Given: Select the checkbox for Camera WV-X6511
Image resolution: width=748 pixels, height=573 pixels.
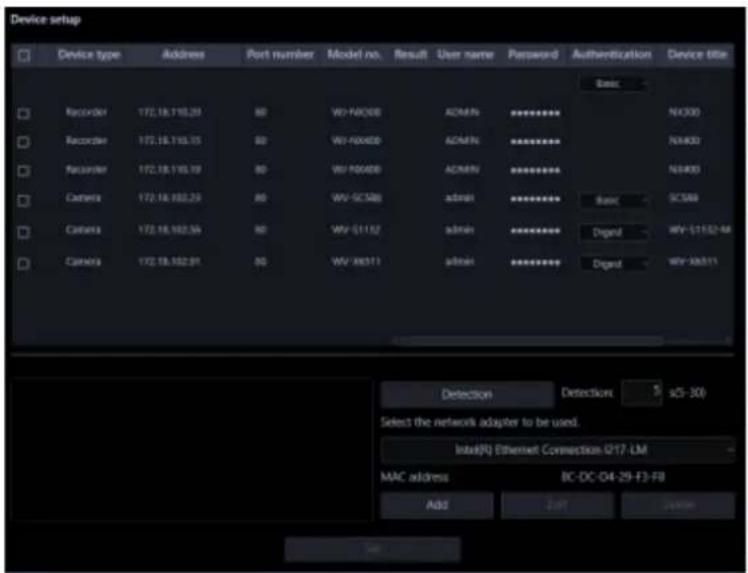Looking at the screenshot, I should pos(23,263).
